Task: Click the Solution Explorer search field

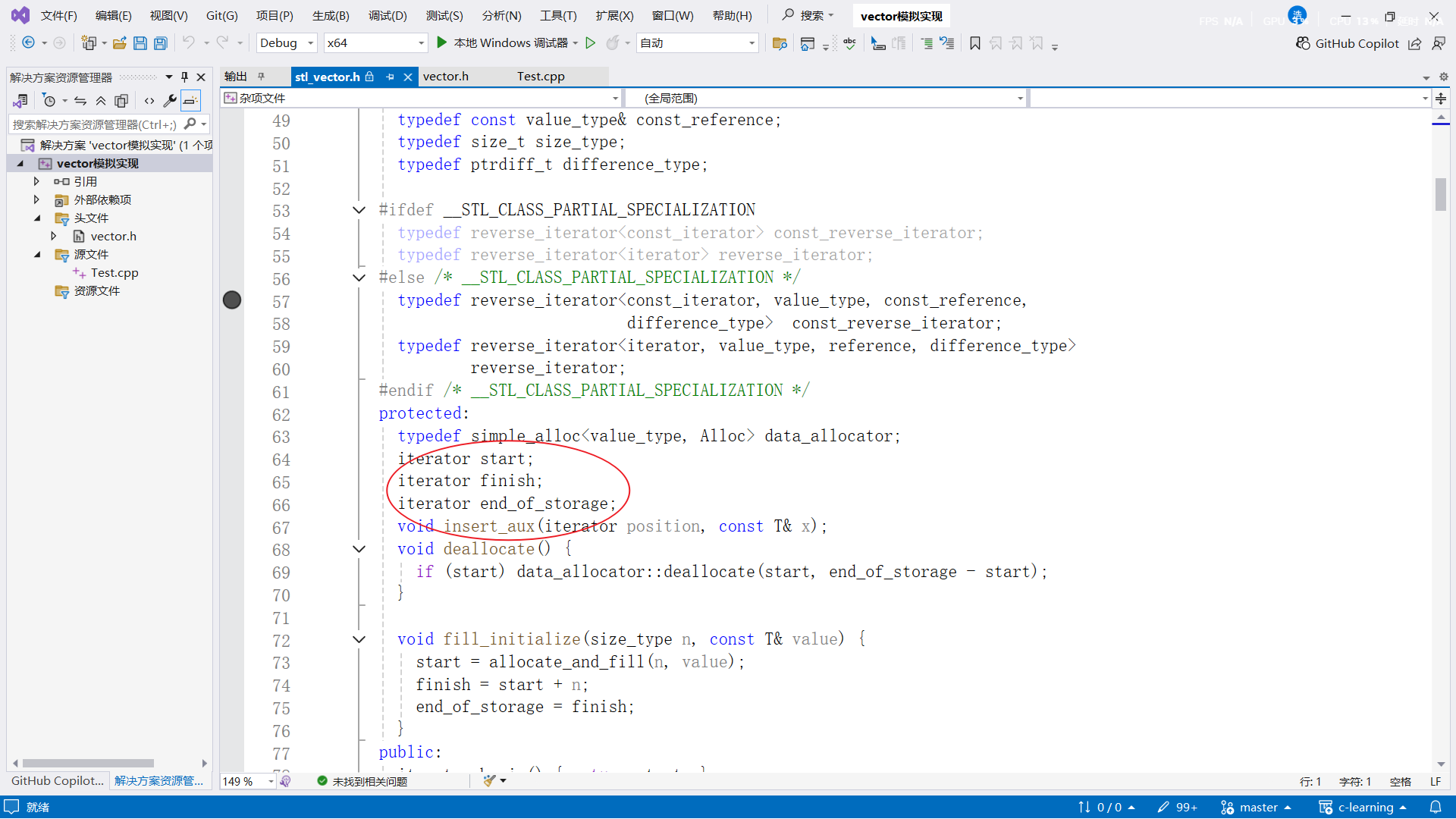Action: click(x=95, y=124)
